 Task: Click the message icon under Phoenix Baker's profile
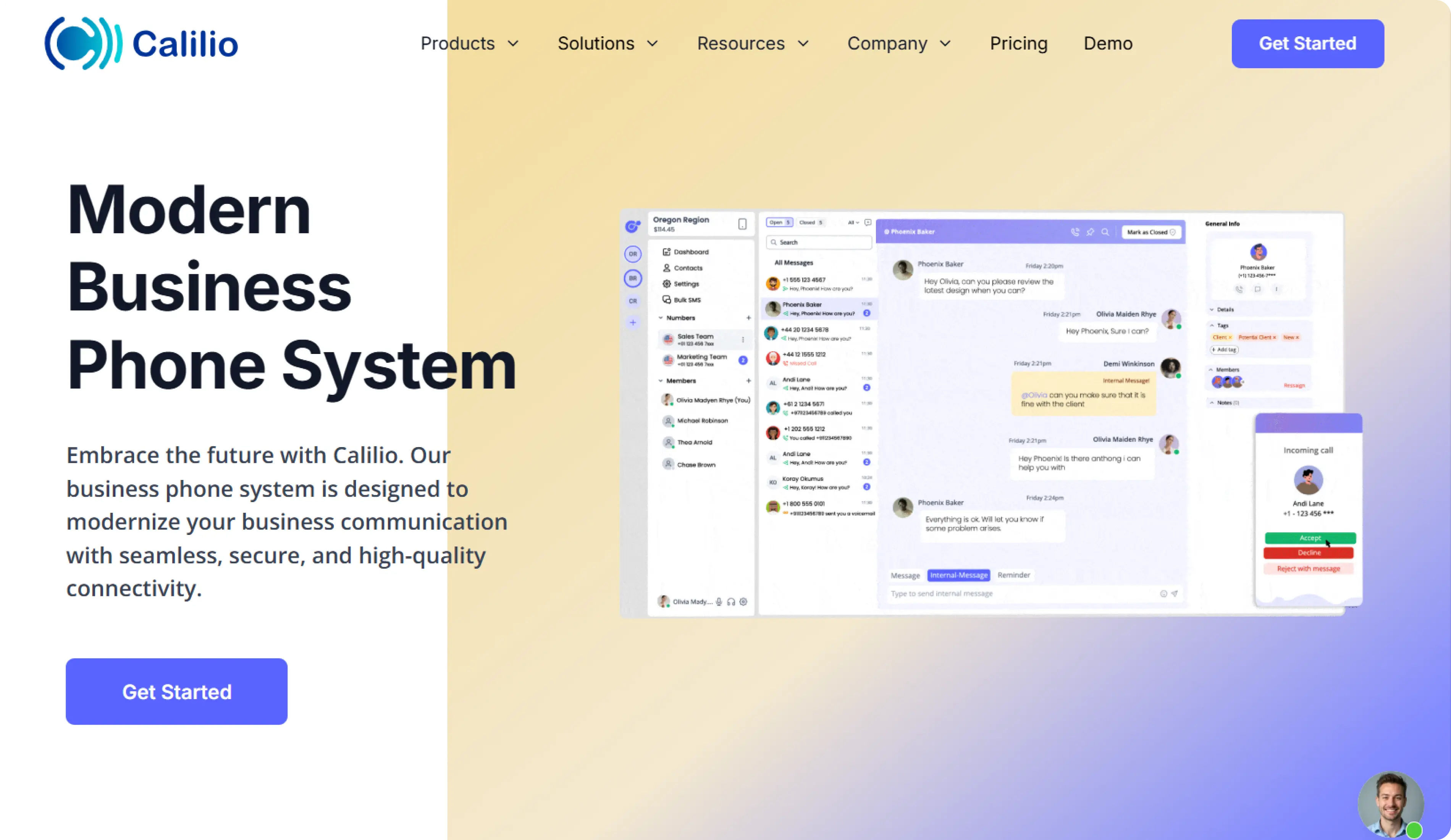click(1257, 289)
